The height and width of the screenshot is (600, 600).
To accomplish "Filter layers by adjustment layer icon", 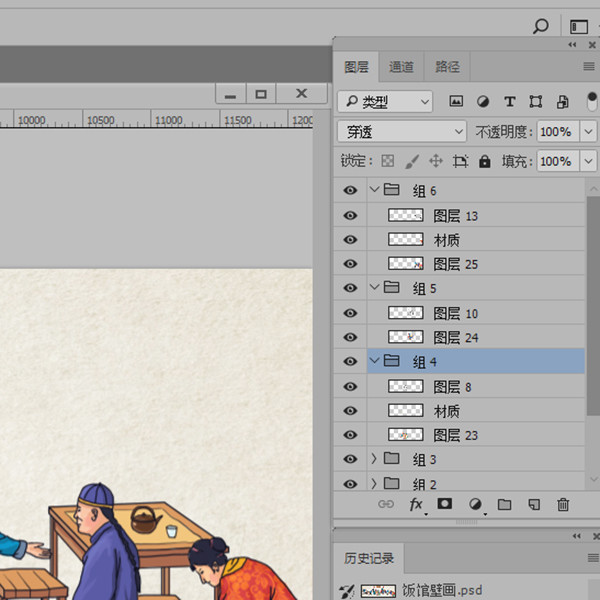I will pyautogui.click(x=483, y=102).
